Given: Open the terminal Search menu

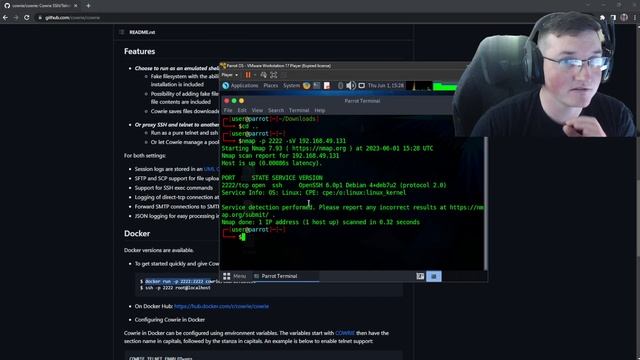Looking at the screenshot, I should click(x=276, y=111).
